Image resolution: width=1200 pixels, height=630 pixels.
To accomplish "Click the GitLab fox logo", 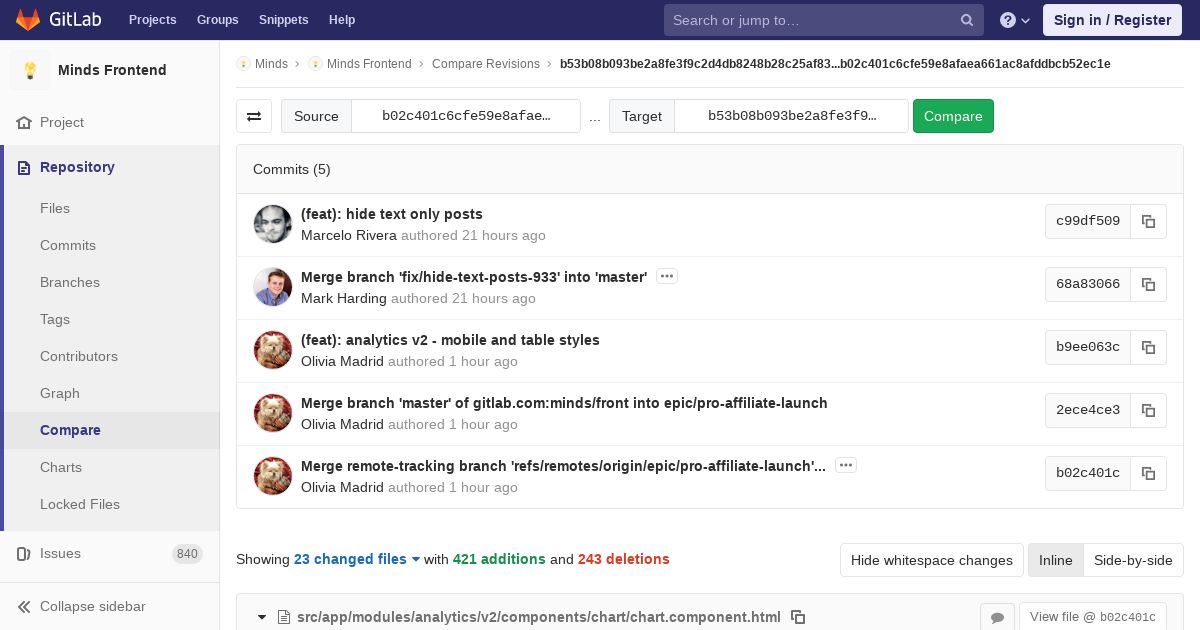I will (29, 20).
